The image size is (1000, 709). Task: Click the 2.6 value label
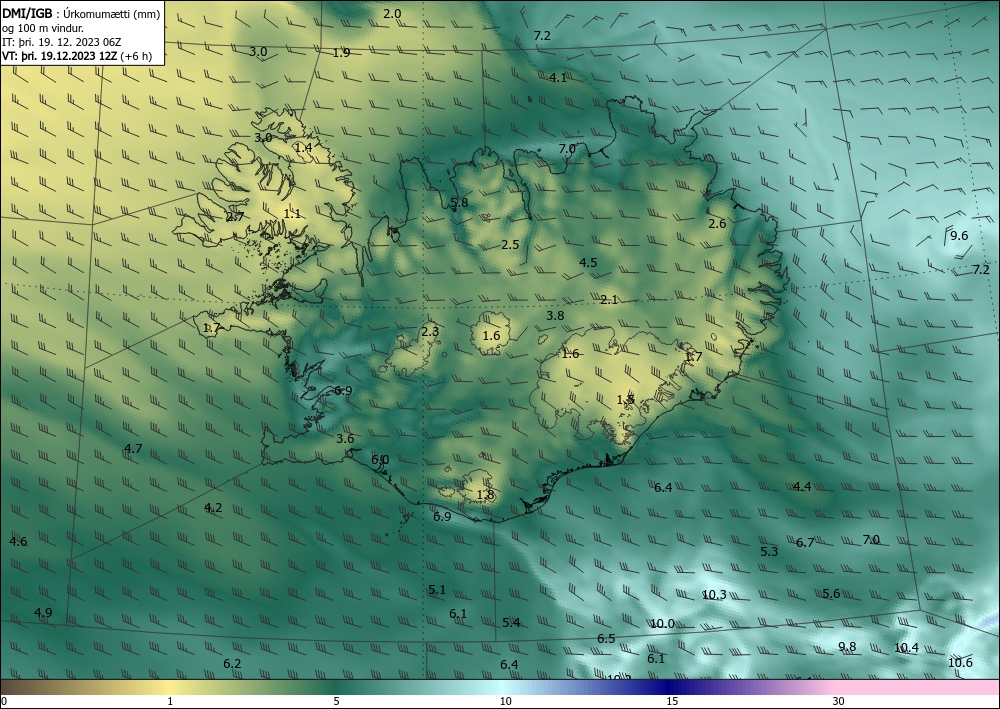point(717,223)
